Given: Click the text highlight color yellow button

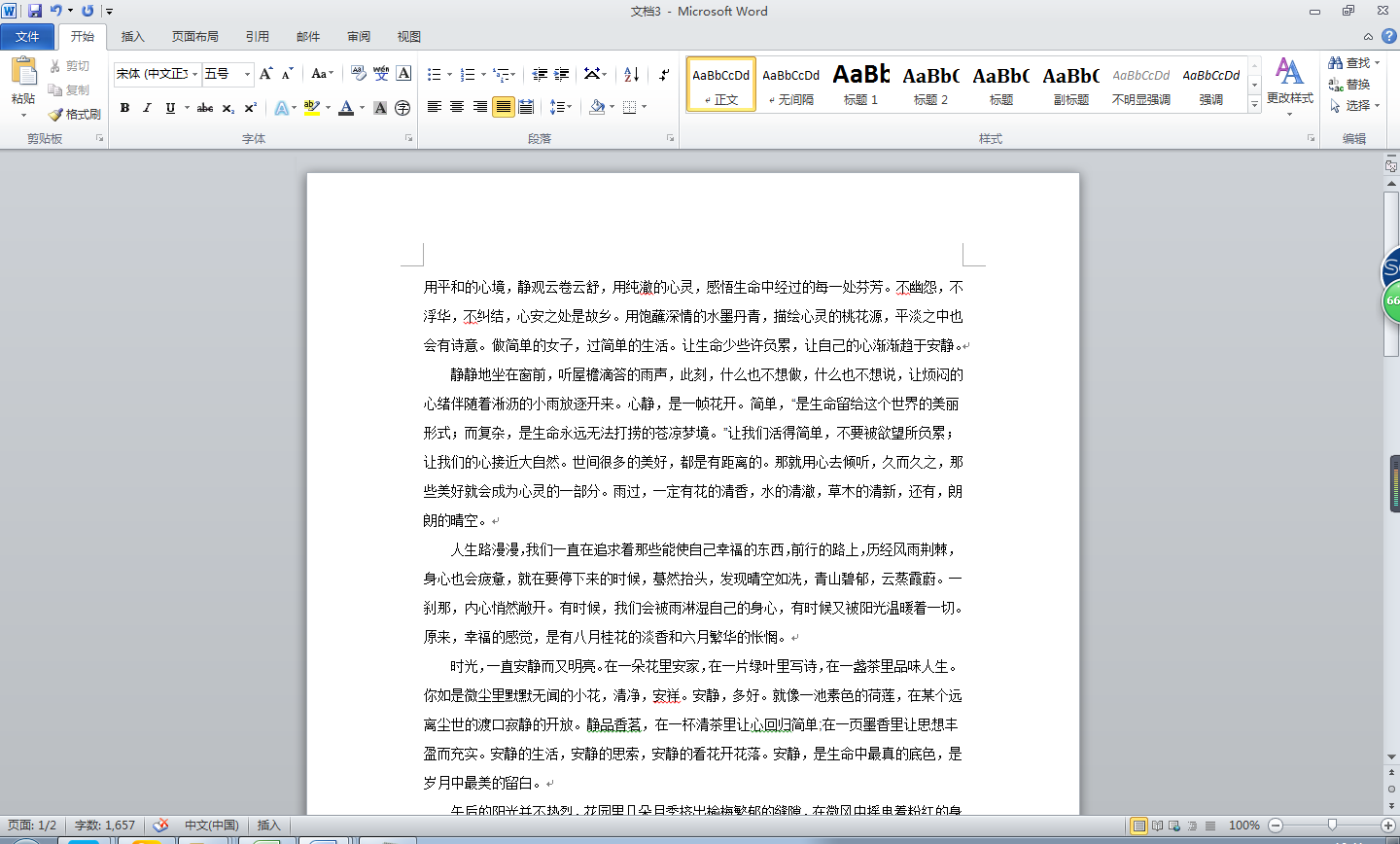Looking at the screenshot, I should [311, 108].
